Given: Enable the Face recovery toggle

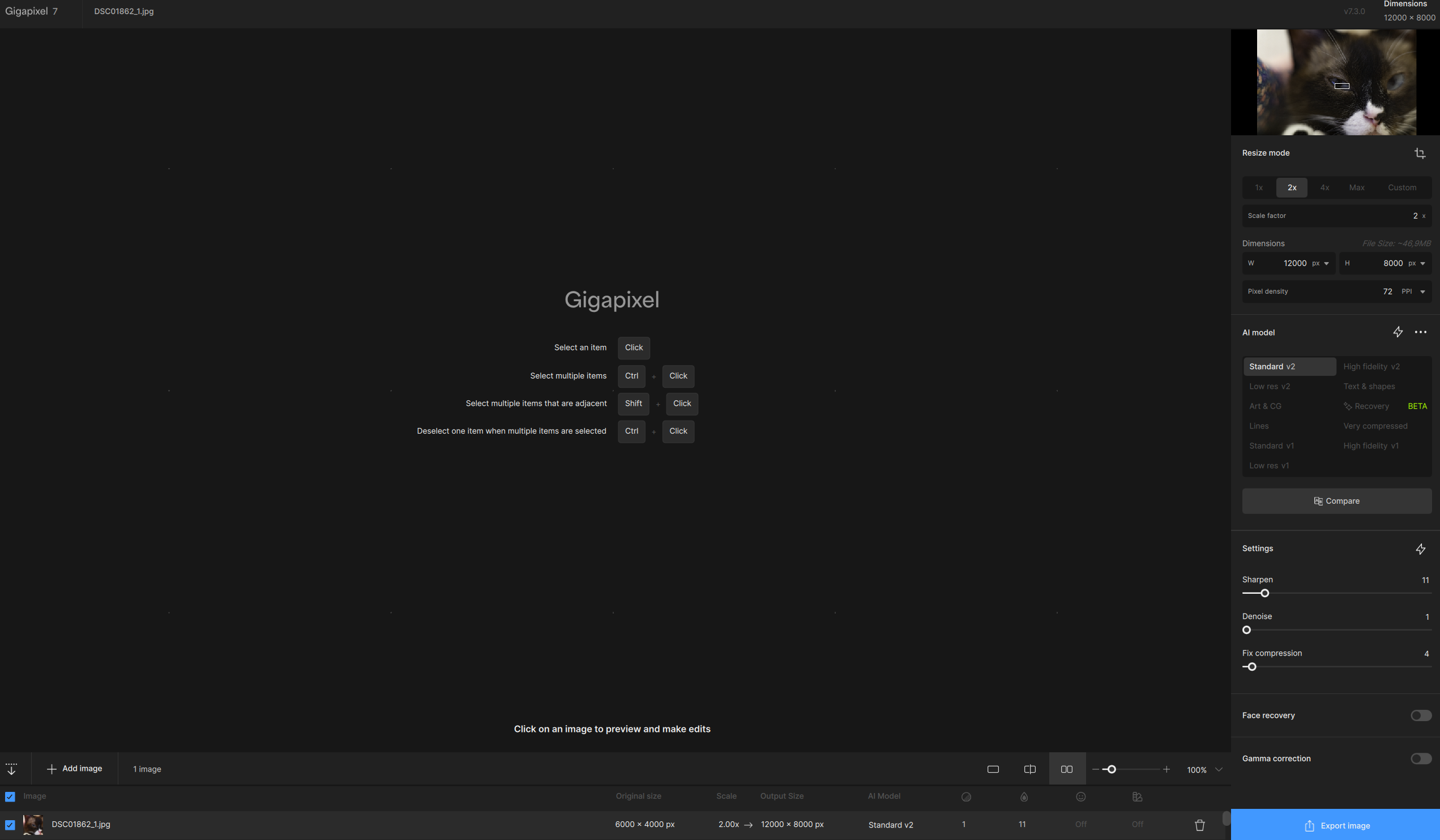Looking at the screenshot, I should [x=1421, y=715].
